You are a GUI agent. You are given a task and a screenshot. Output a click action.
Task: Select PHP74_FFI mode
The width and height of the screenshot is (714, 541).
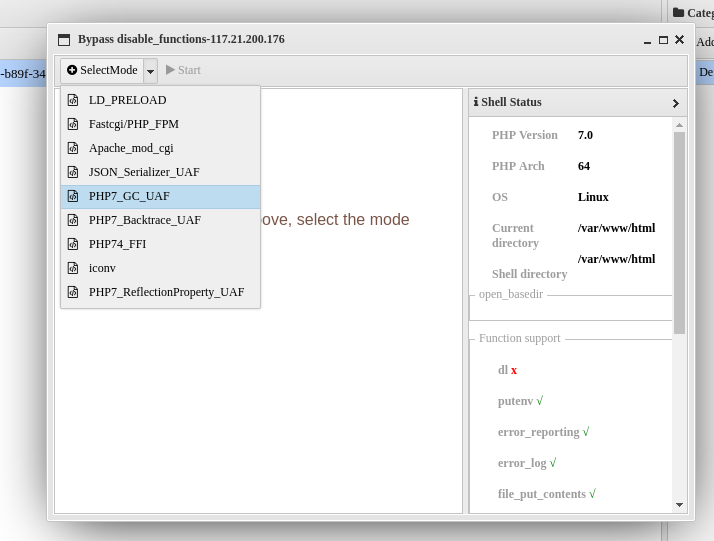(x=160, y=244)
